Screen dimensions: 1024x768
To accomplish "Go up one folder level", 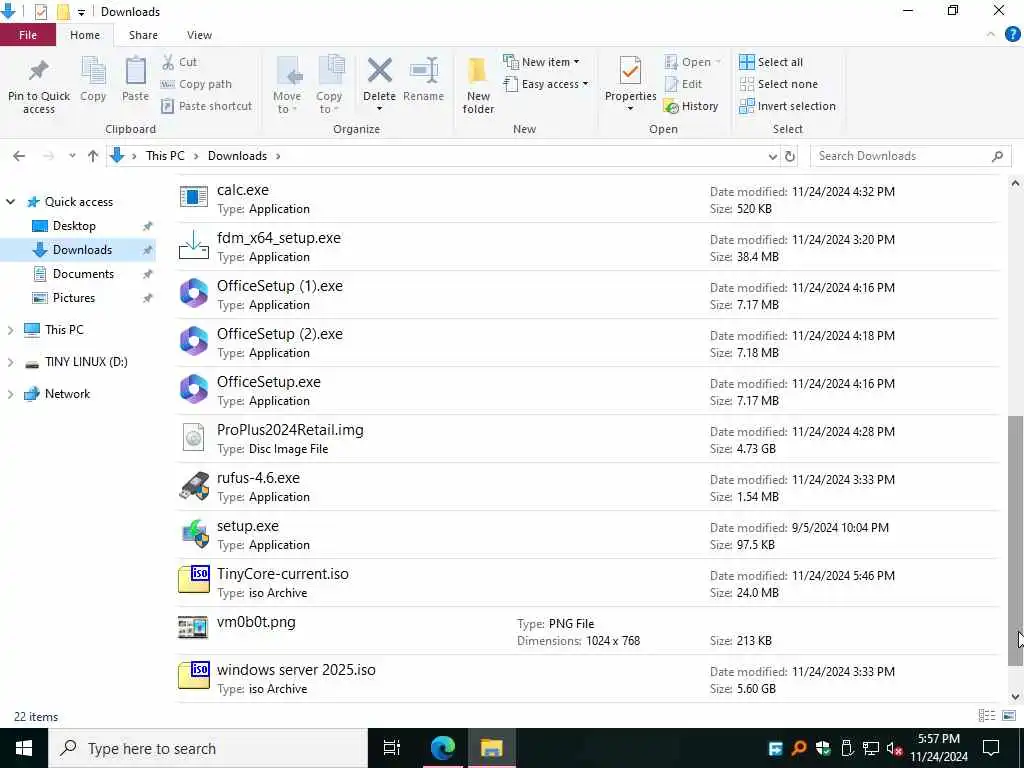I will (x=93, y=156).
